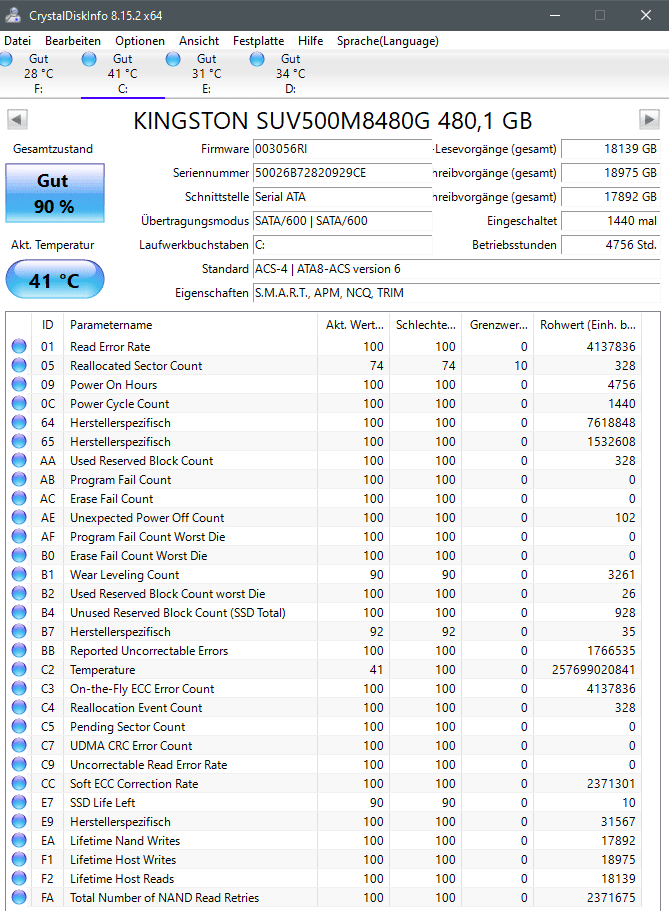Viewport: 669px width, 911px height.
Task: Click the Gut 90 % health status button
Action: tap(55, 193)
